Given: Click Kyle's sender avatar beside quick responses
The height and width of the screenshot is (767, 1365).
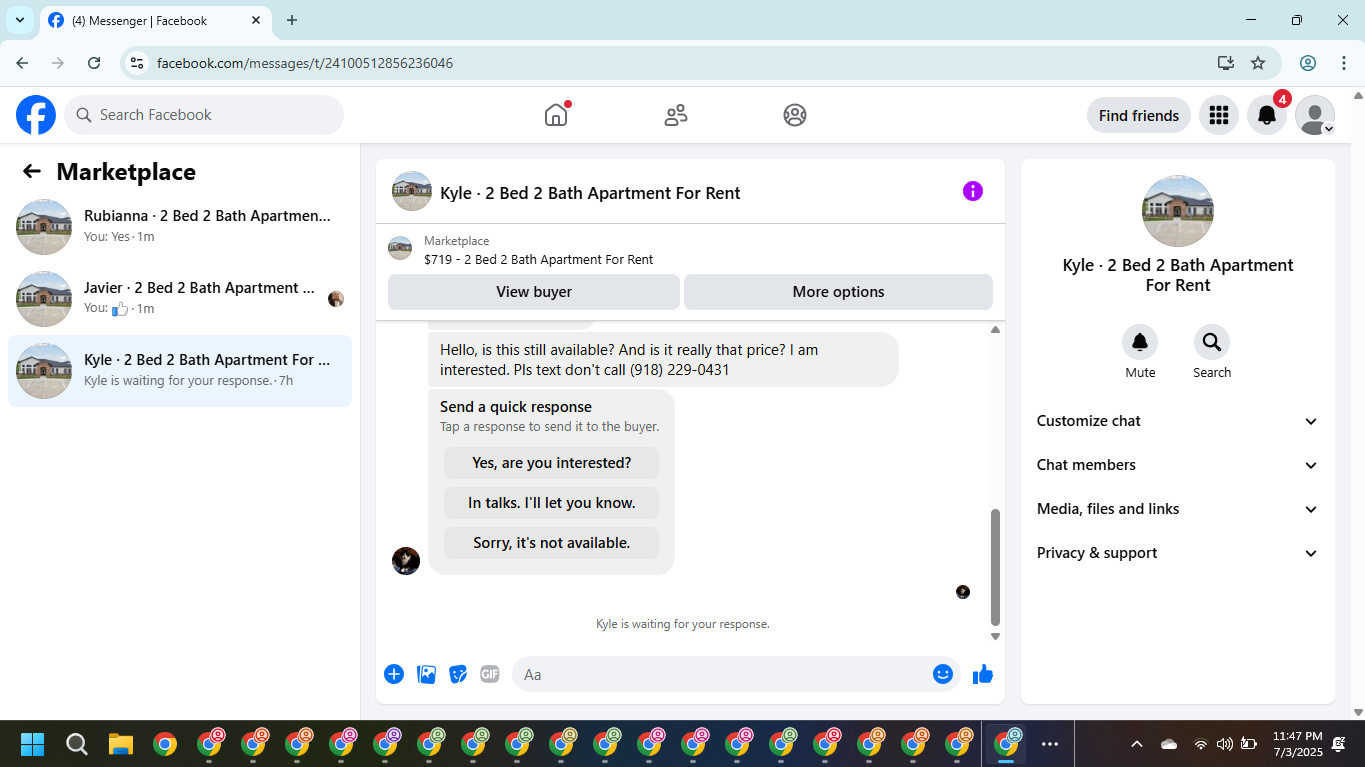Looking at the screenshot, I should pyautogui.click(x=406, y=561).
